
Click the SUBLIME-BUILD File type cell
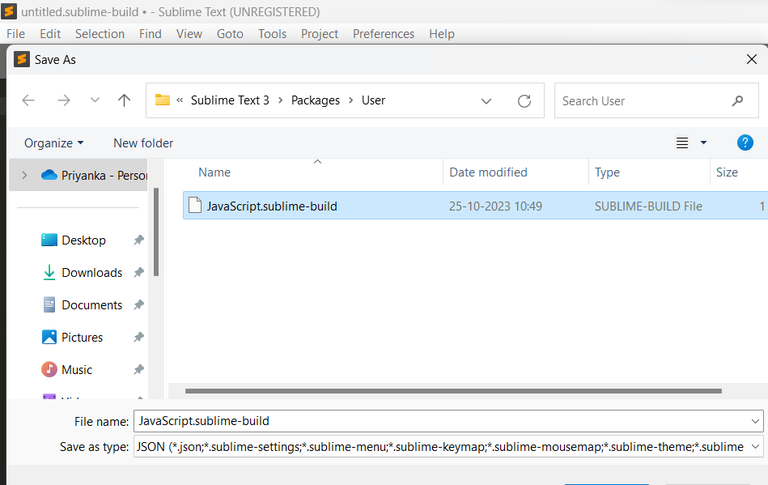coord(648,206)
